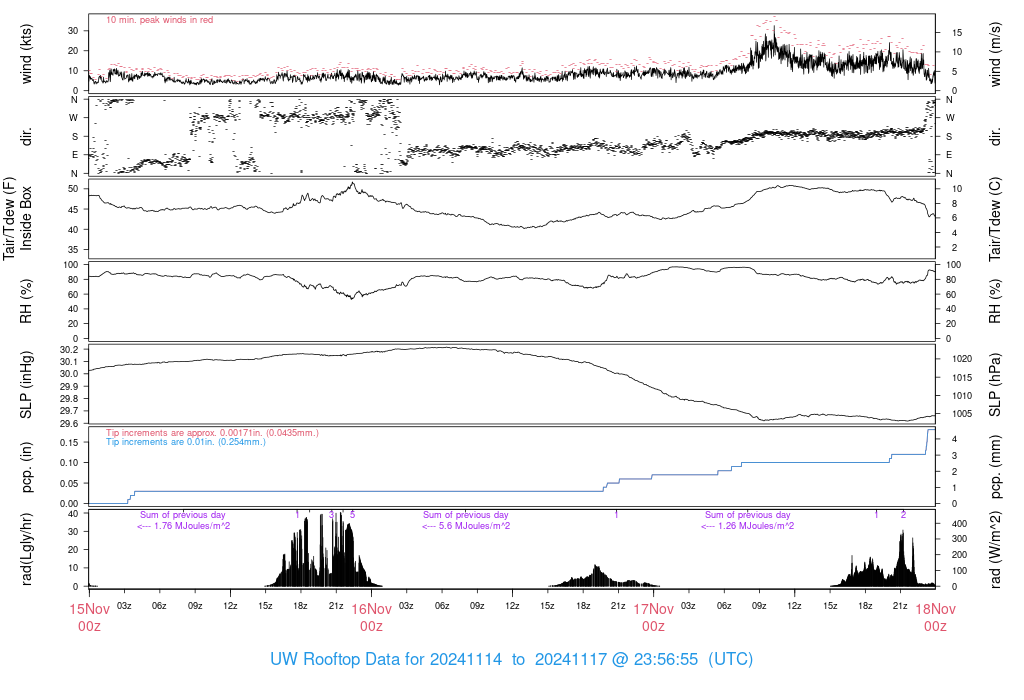Click the '0.15' tick on the precipitation axis

[69, 443]
